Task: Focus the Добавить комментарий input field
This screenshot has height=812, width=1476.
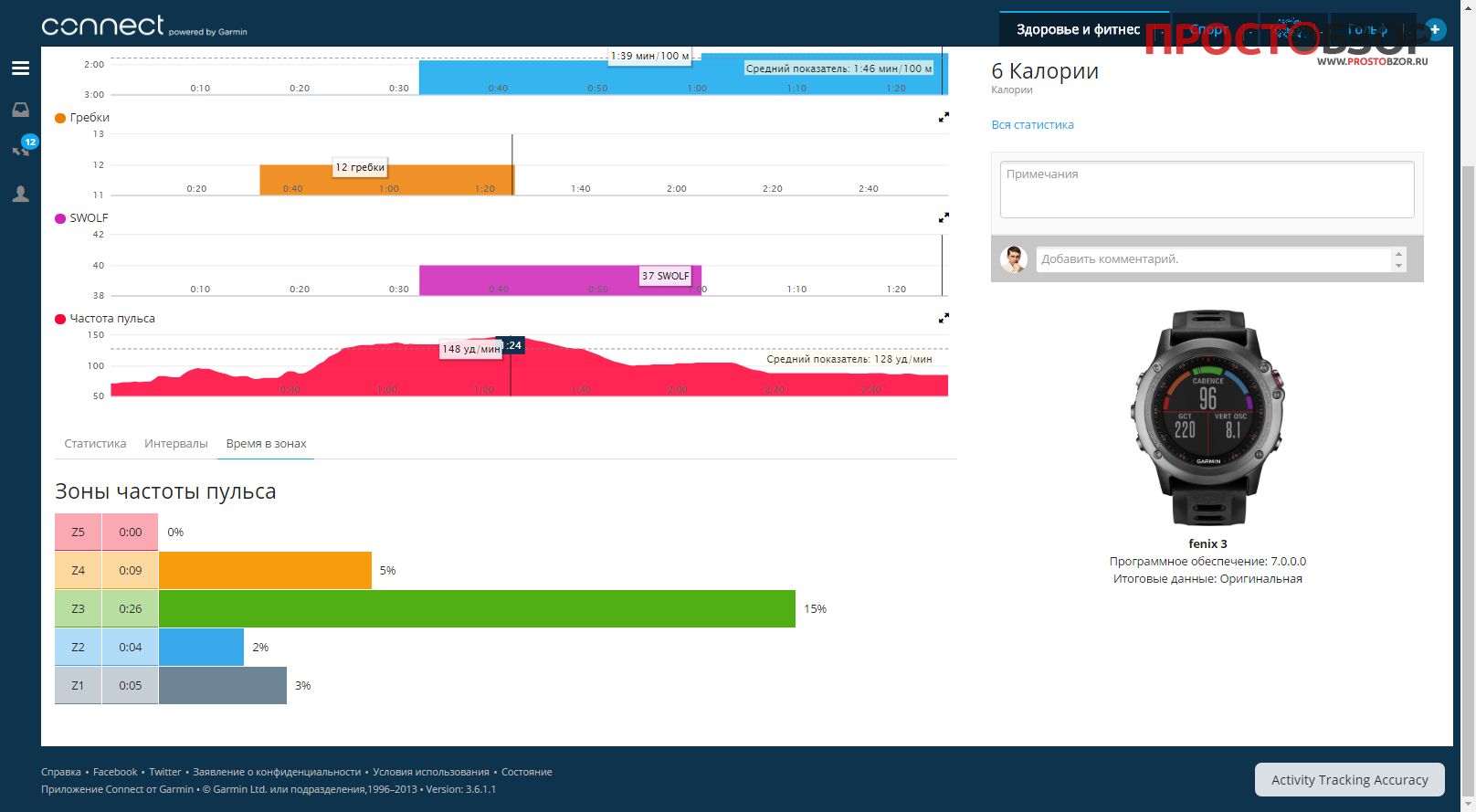Action: [1213, 259]
